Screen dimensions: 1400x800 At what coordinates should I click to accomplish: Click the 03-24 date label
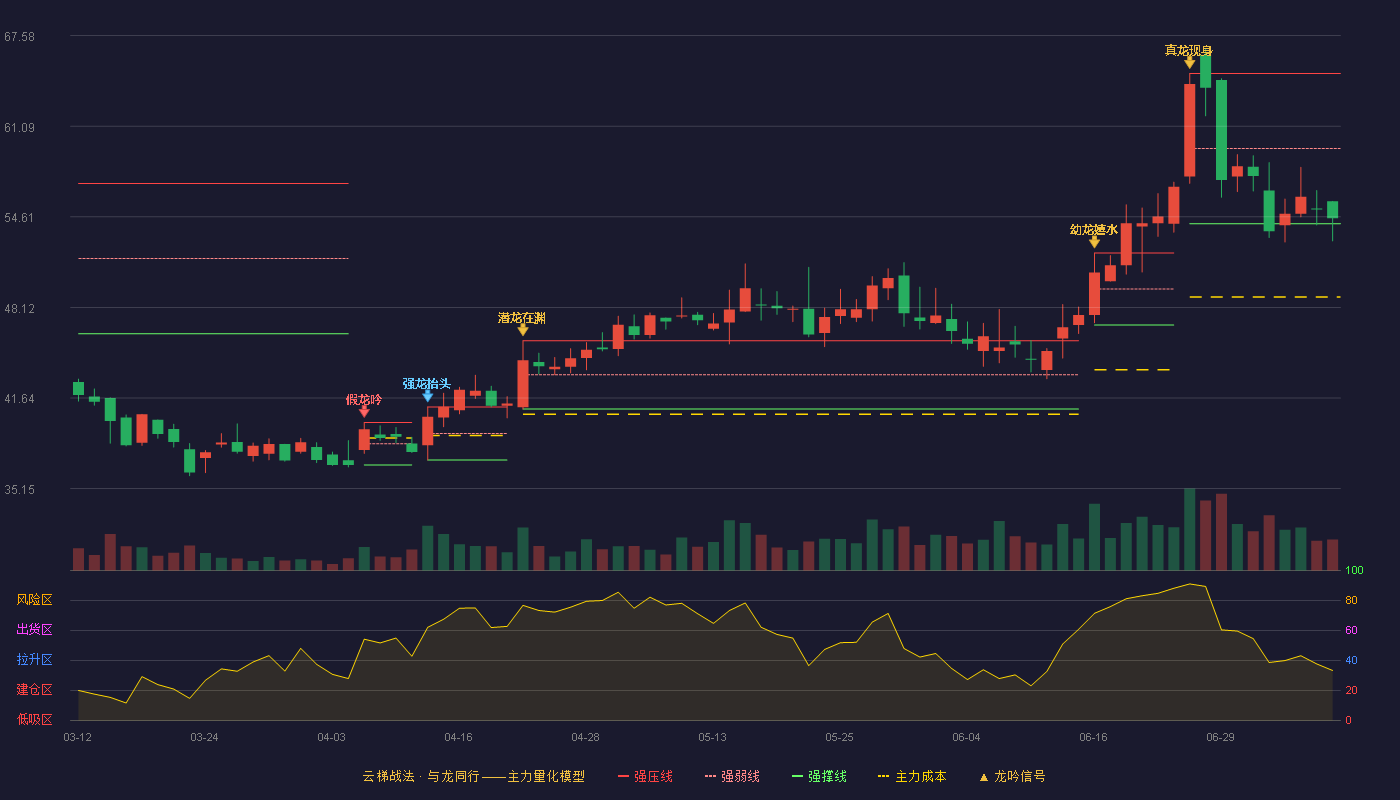[204, 737]
